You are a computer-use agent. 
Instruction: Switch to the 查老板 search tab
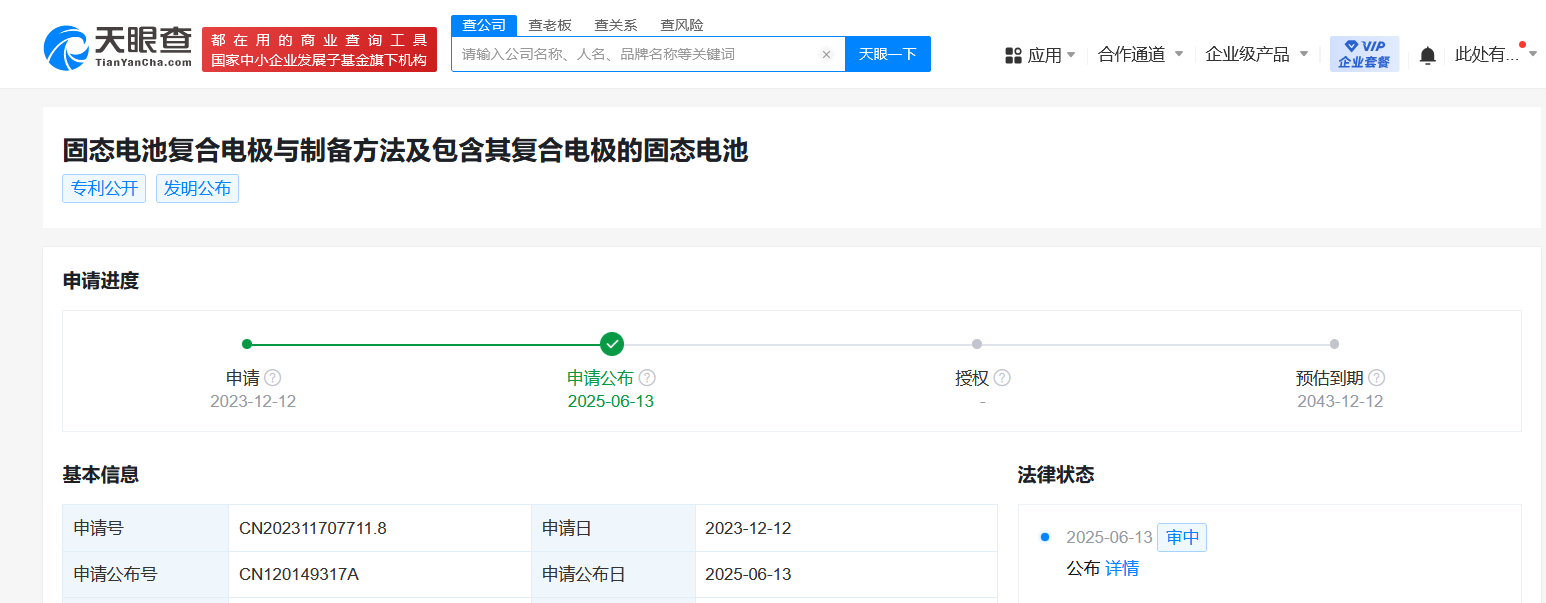pyautogui.click(x=550, y=25)
